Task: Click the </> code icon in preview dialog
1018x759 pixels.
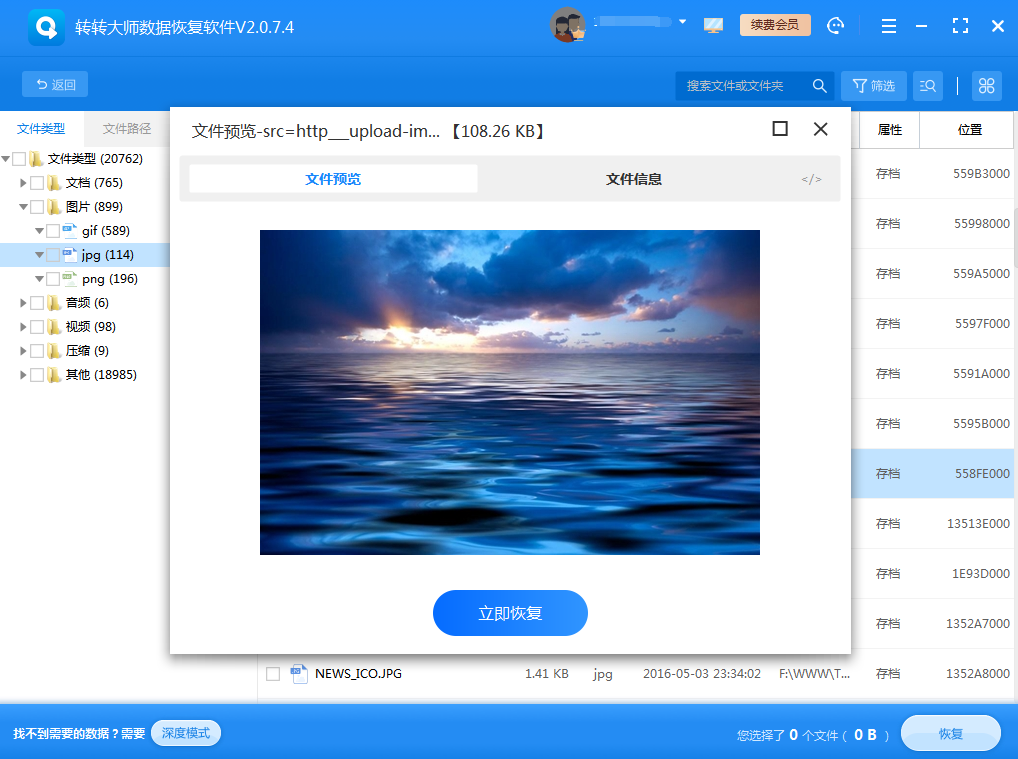Action: 812,179
